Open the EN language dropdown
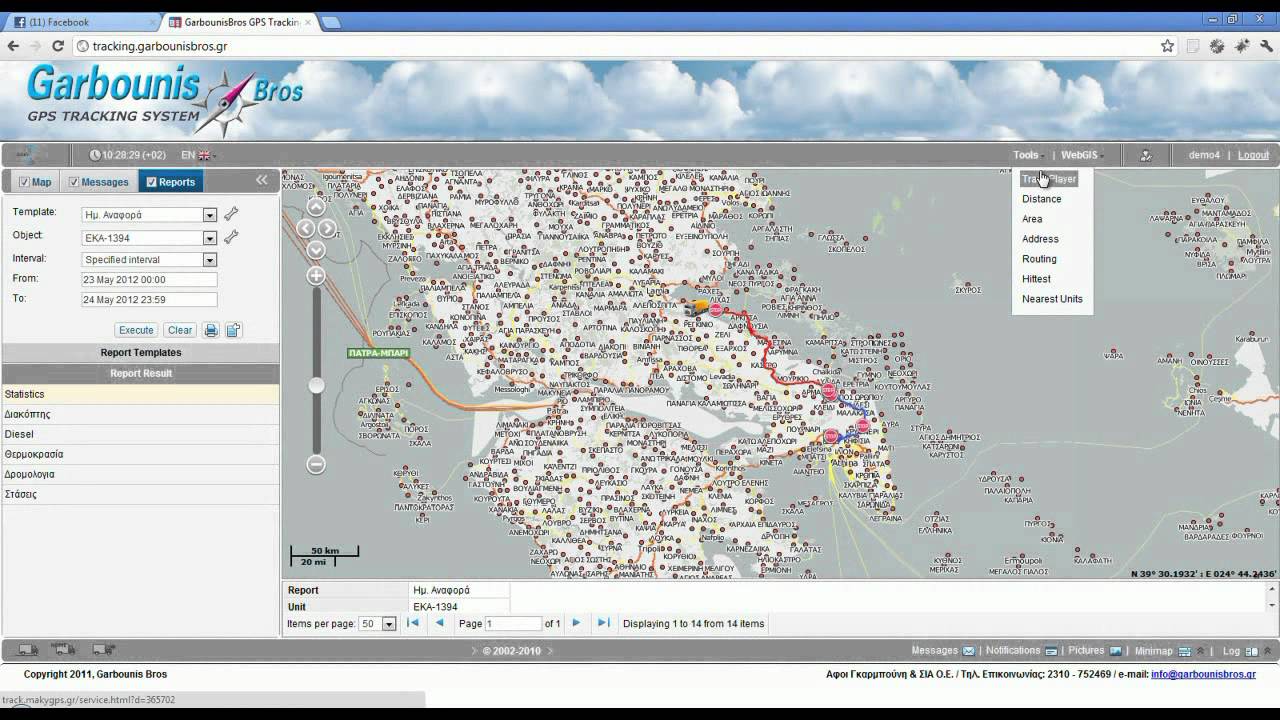Viewport: 1280px width, 720px height. (x=198, y=155)
